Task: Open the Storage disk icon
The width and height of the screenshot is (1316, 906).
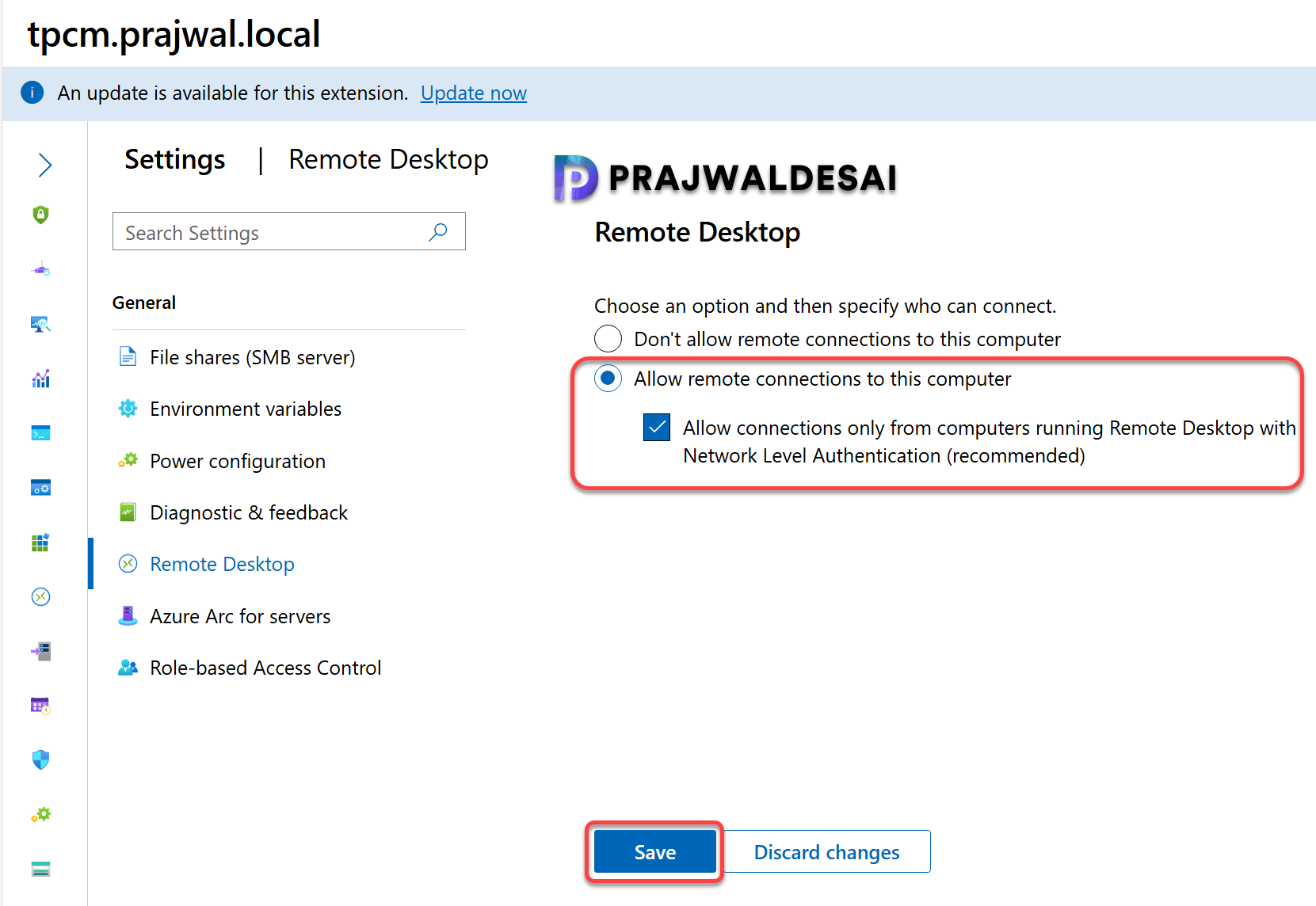Action: [40, 869]
